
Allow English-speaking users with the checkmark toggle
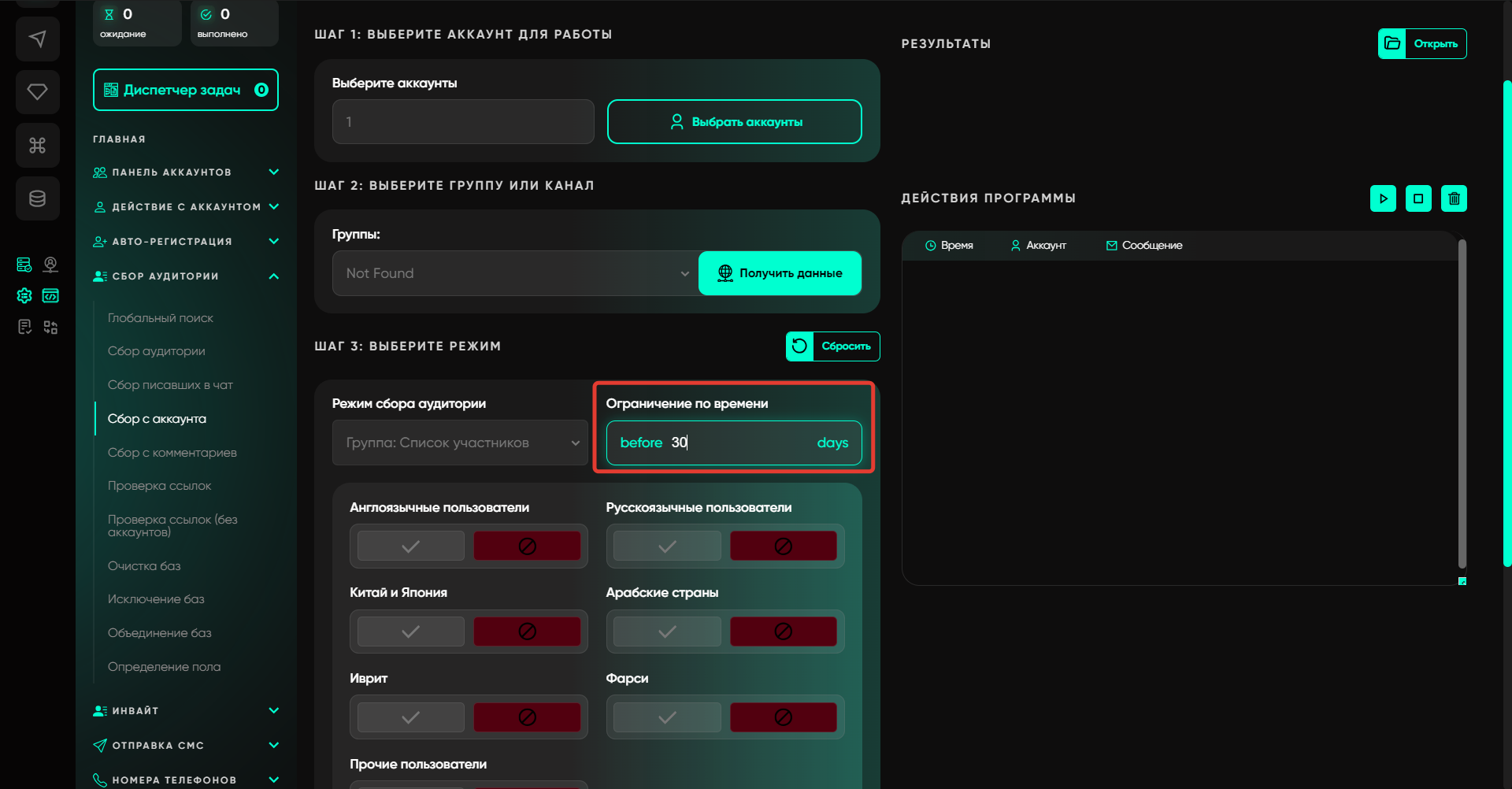[410, 546]
